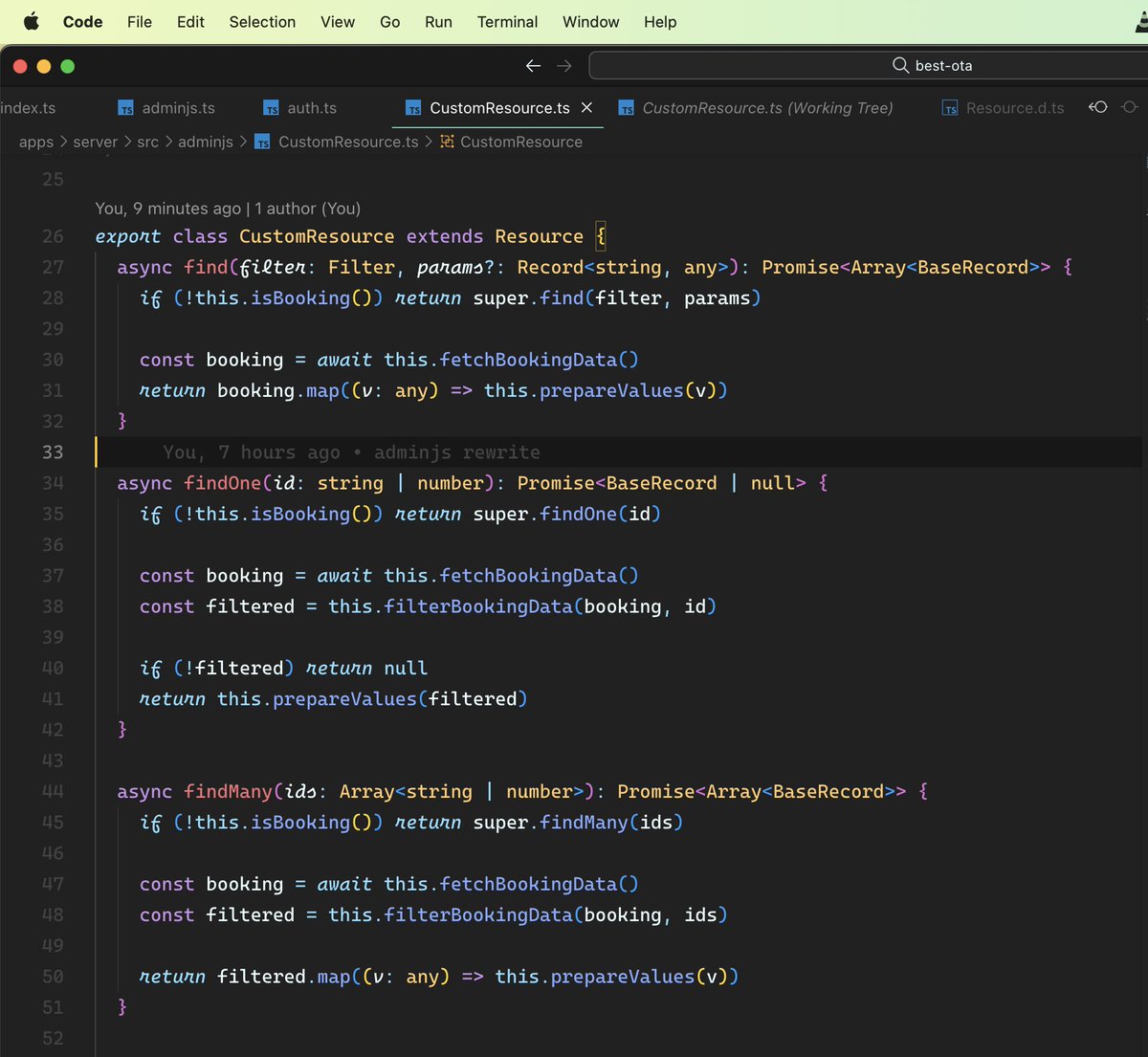Click 'BaseRecord' return type on line 34

click(x=661, y=483)
